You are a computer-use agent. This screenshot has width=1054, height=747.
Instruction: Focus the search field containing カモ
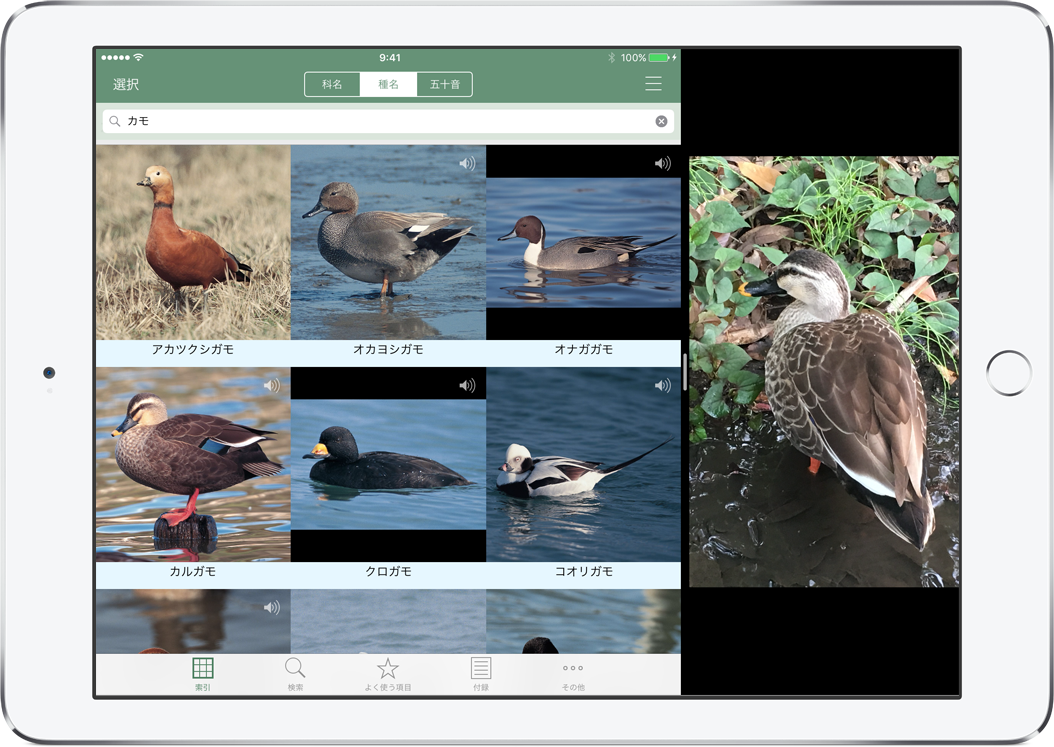coord(388,121)
